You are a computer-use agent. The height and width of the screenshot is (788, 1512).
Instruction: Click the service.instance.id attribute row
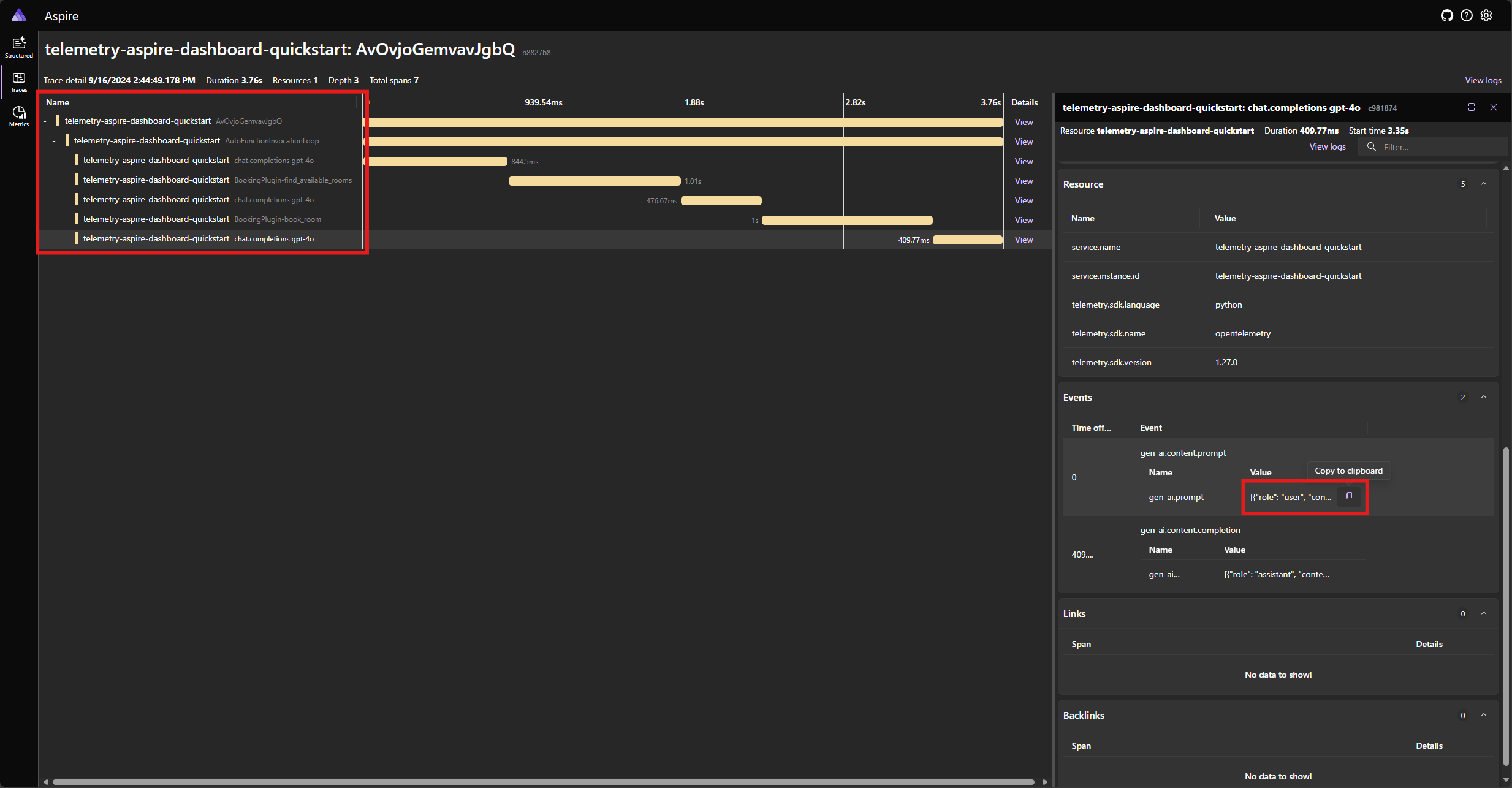coord(1278,276)
